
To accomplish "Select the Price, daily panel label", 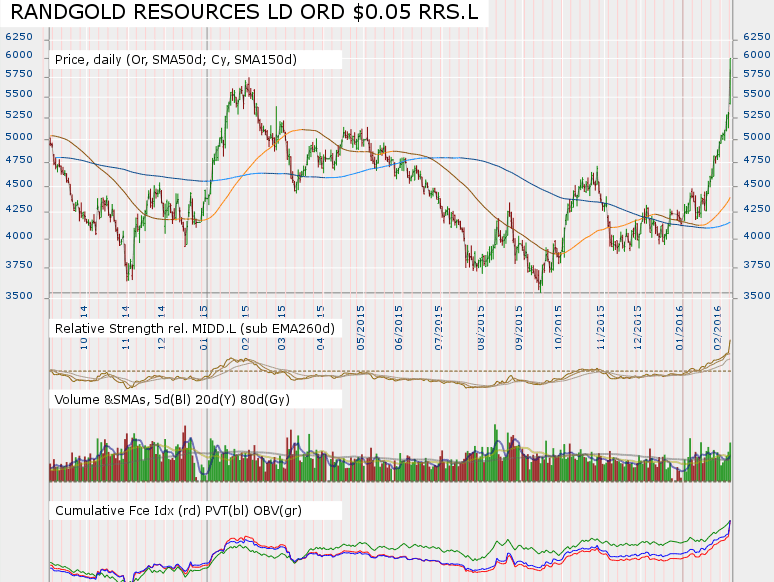I will click(x=176, y=59).
